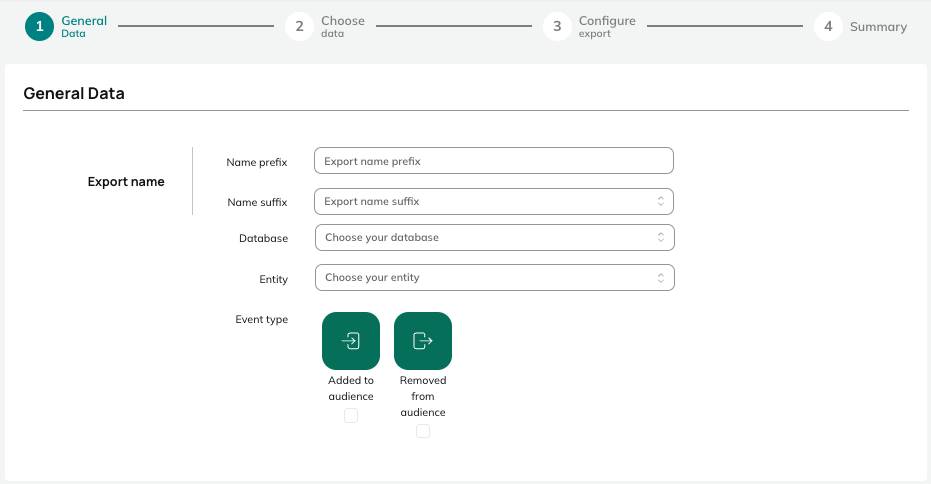Go to step 1 General Data
Viewport: 931px width, 484px height.
tap(66, 27)
